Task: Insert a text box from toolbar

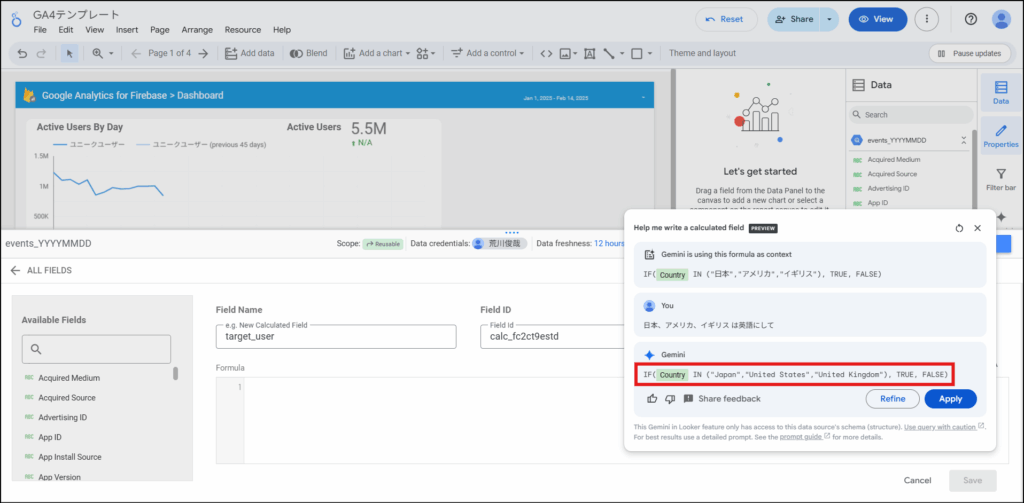Action: 589,54
